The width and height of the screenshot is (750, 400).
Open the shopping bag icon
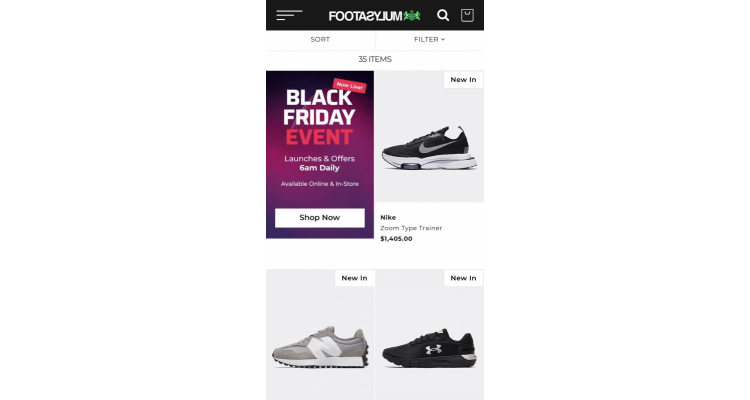(x=467, y=15)
